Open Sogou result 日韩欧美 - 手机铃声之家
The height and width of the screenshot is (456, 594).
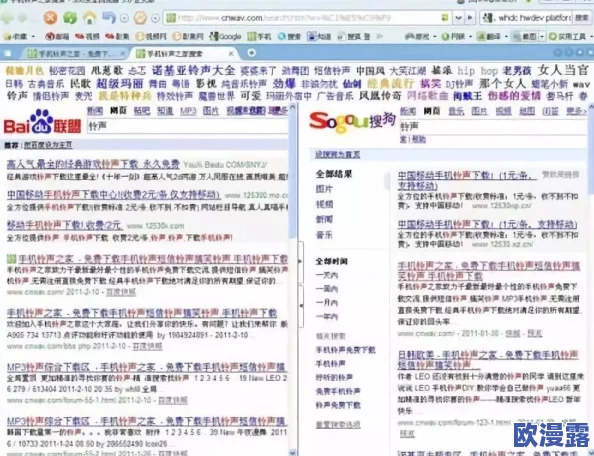click(488, 360)
